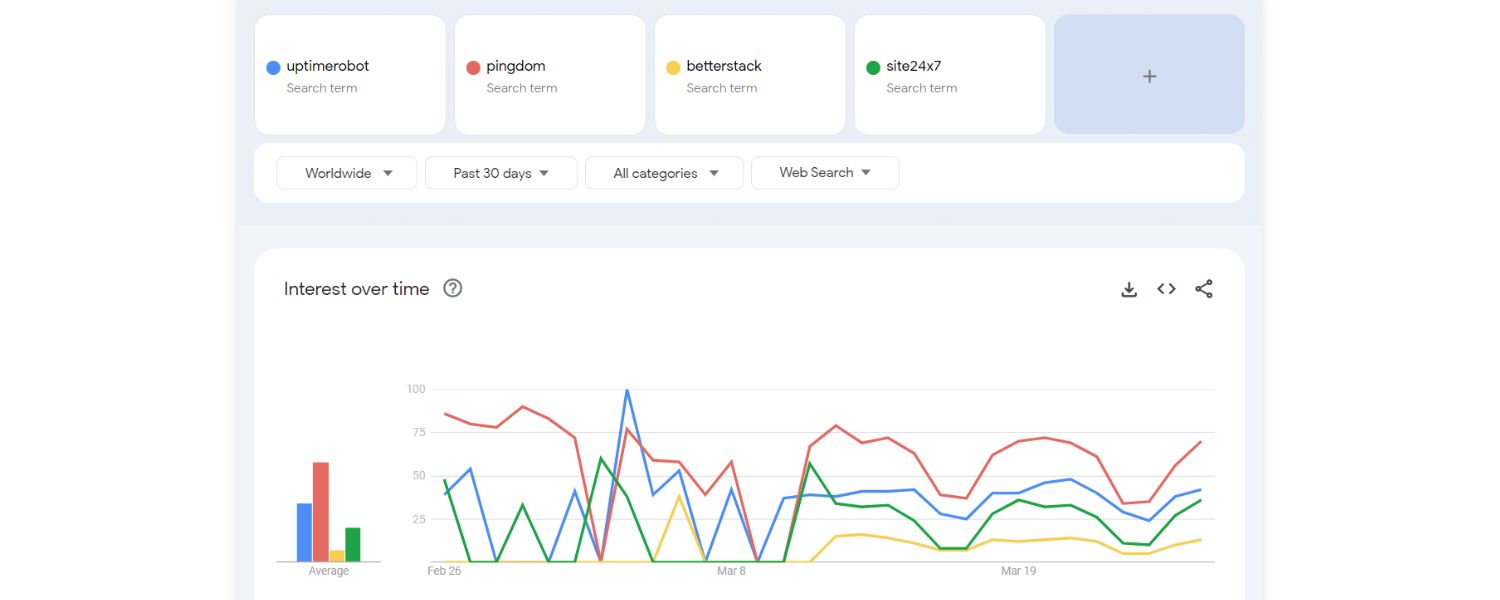Download the Interest over time data
Viewport: 1500px width, 600px height.
pos(1128,288)
